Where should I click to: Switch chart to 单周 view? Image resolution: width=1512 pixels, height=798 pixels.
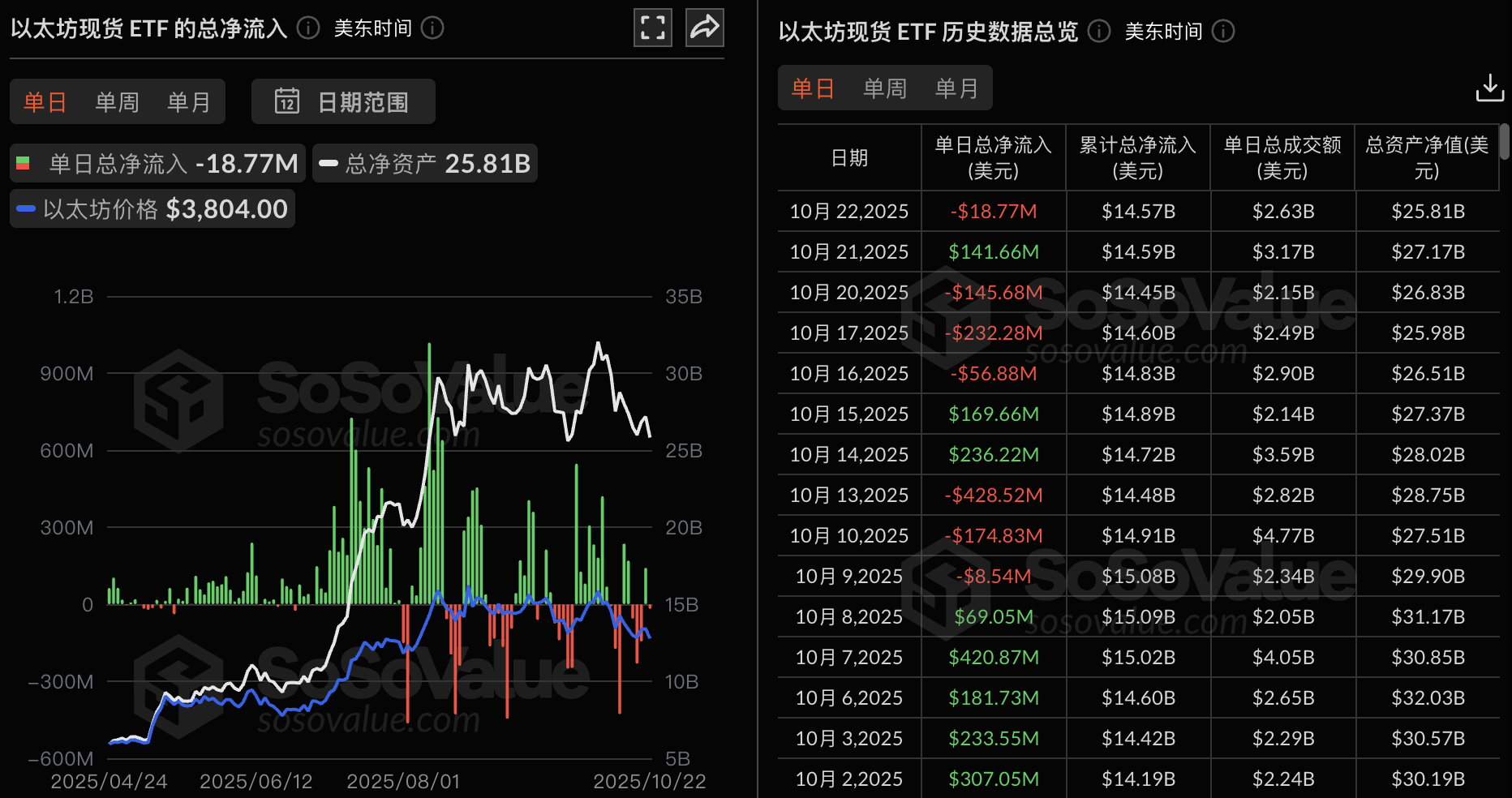coord(117,102)
